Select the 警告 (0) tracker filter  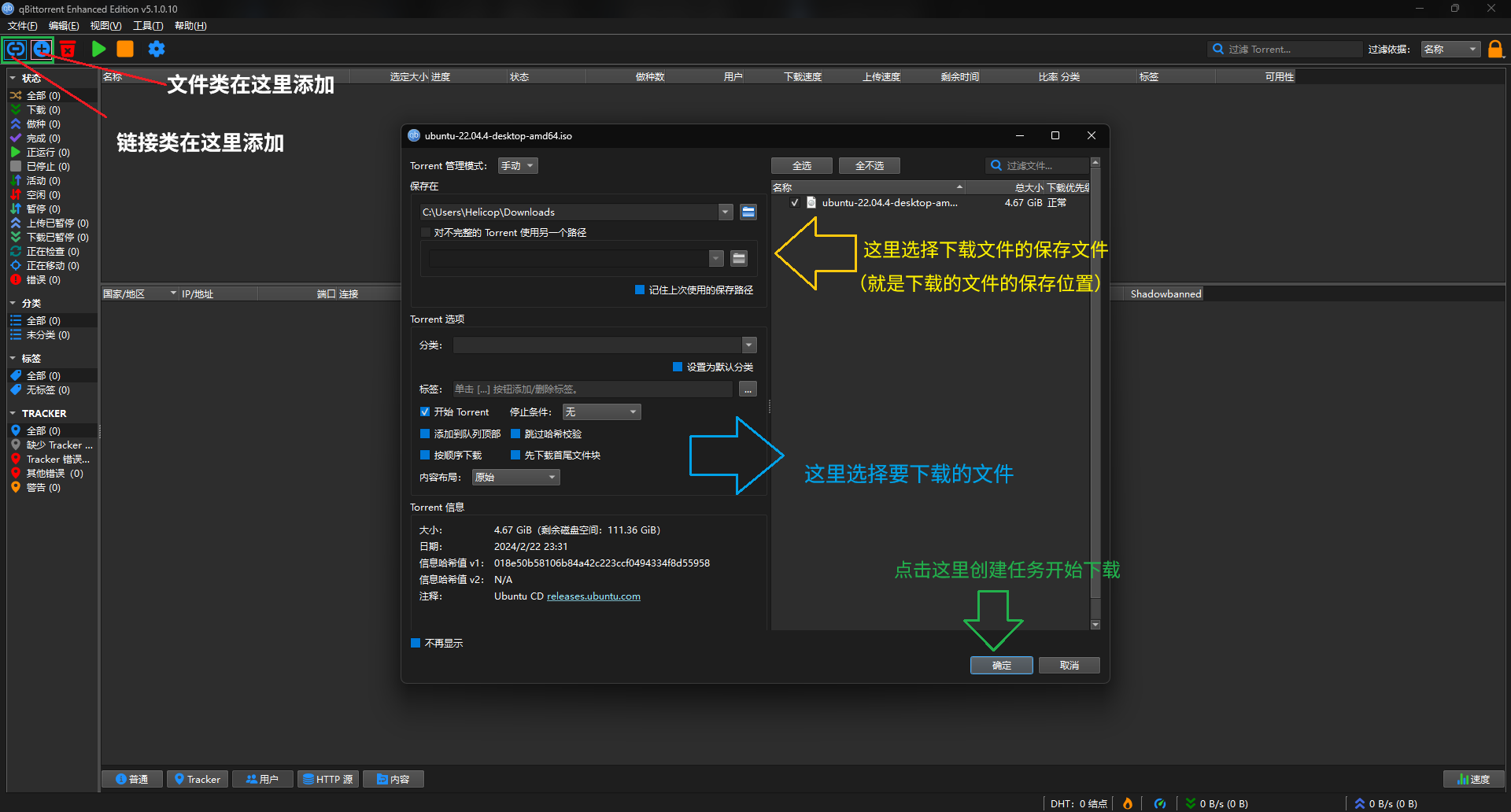tap(52, 487)
